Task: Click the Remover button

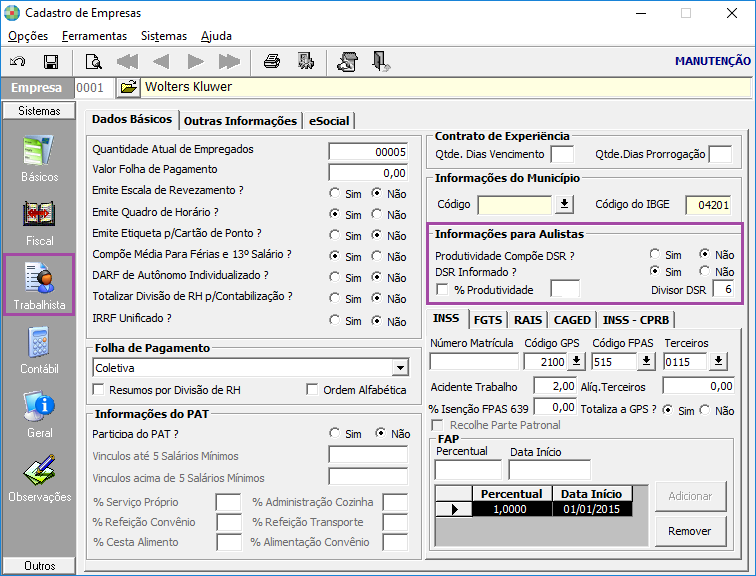Action: [690, 531]
